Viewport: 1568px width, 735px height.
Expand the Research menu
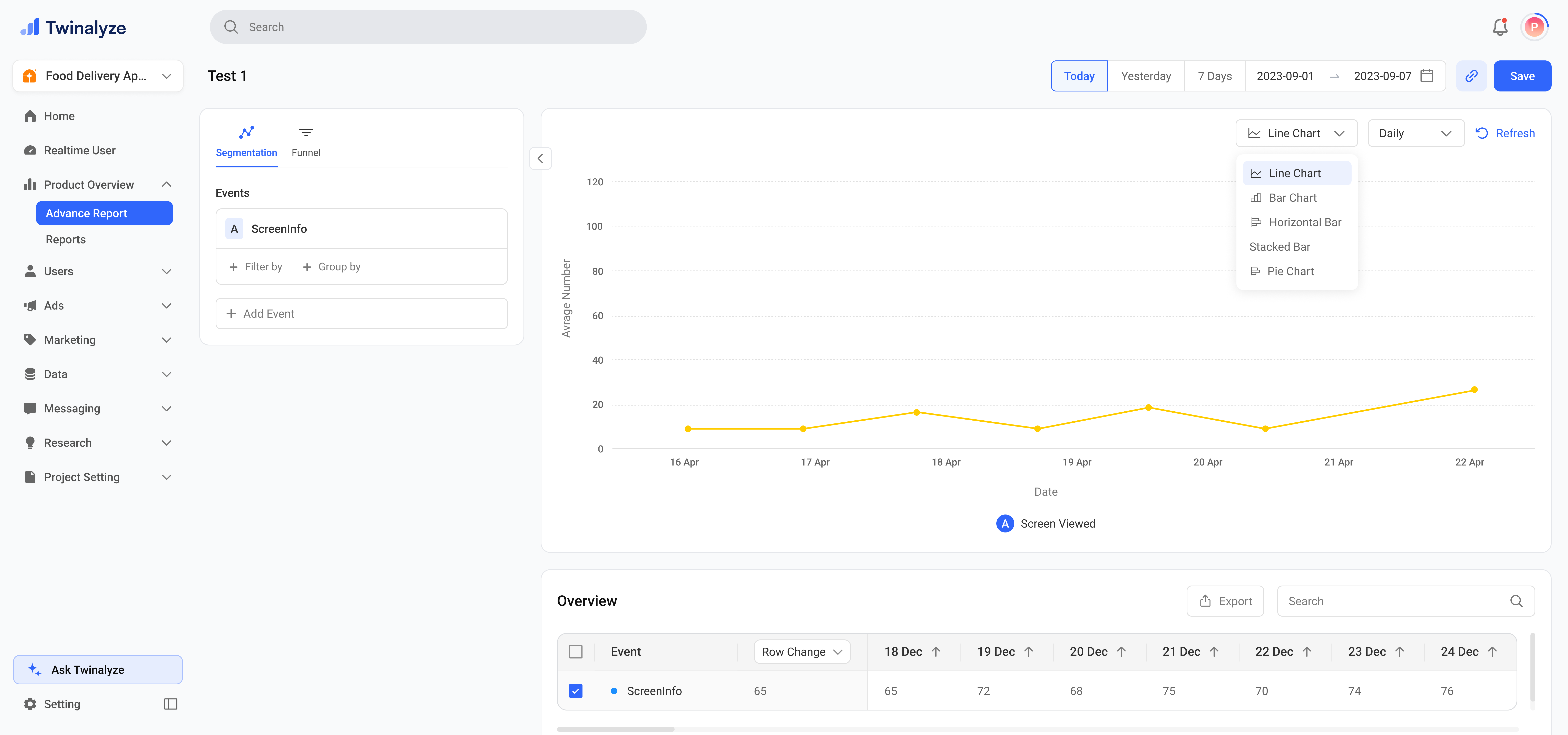[x=166, y=443]
